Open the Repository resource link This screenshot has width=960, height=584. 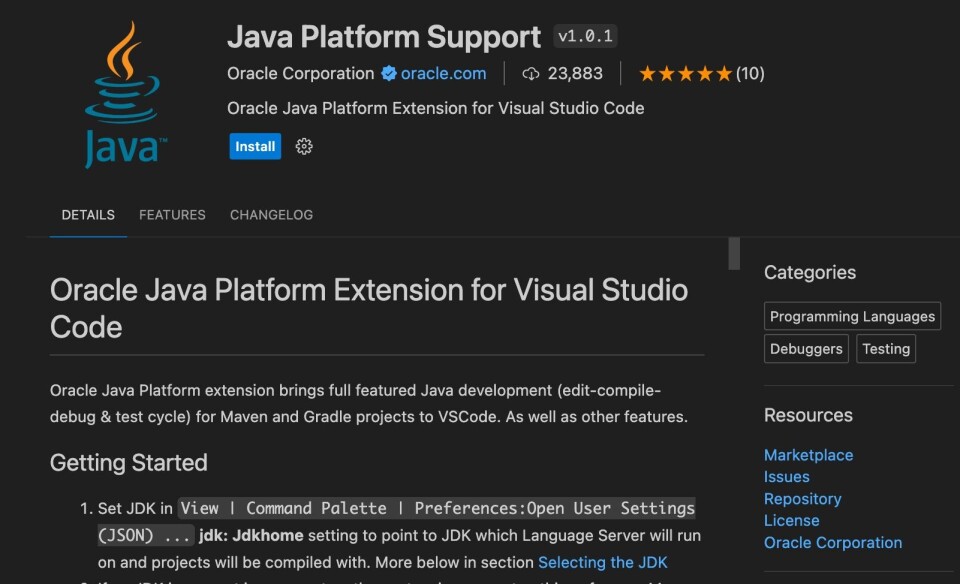point(803,499)
